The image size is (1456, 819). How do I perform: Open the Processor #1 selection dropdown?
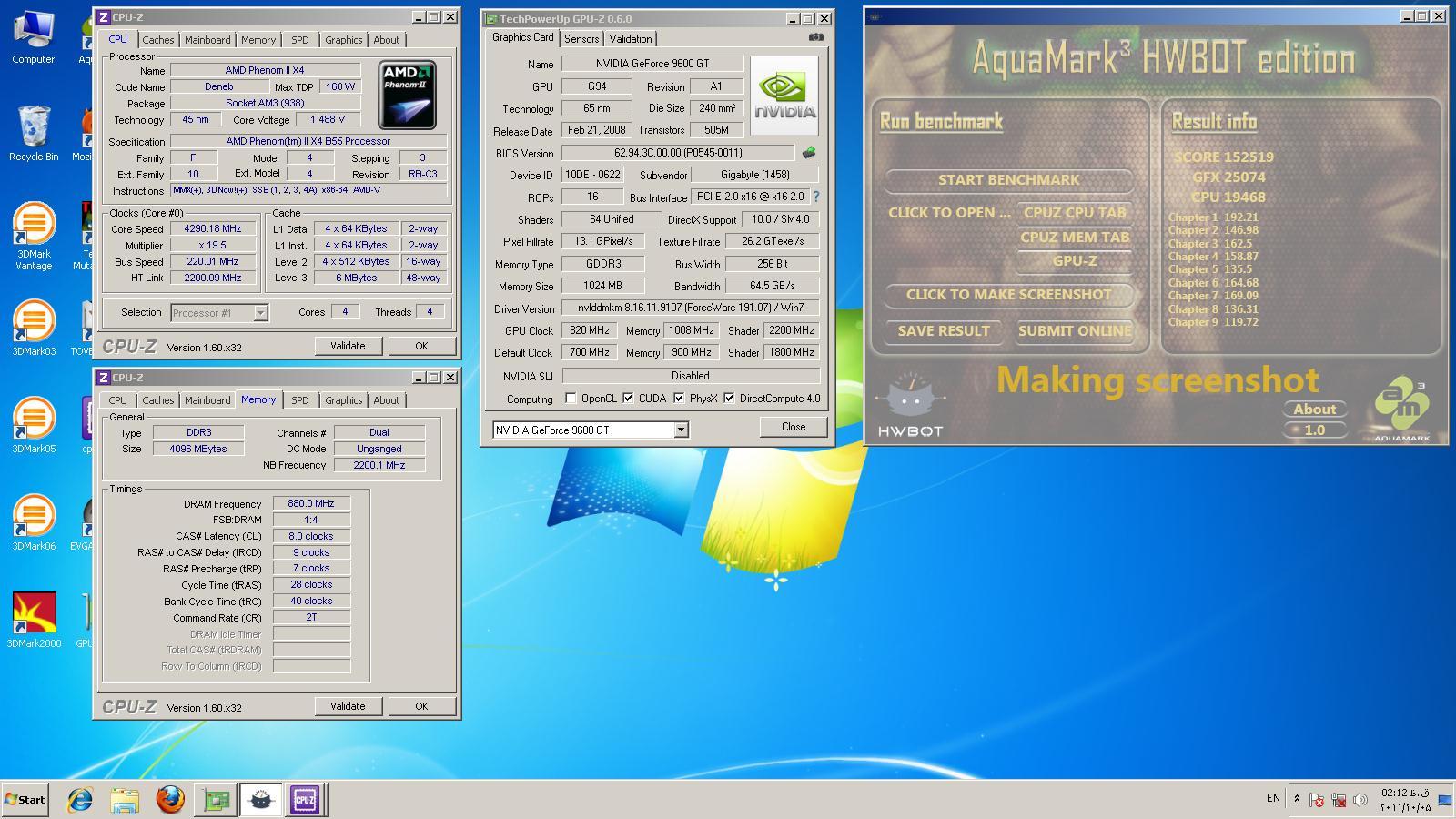pos(260,312)
